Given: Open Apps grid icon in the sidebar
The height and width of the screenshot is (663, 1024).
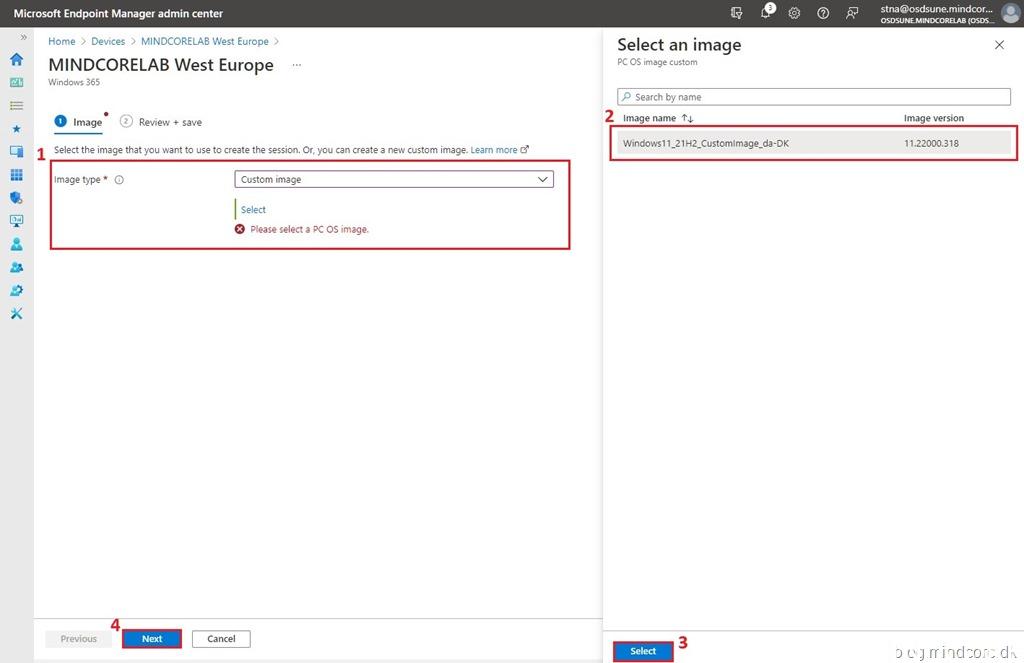Looking at the screenshot, I should coord(16,175).
